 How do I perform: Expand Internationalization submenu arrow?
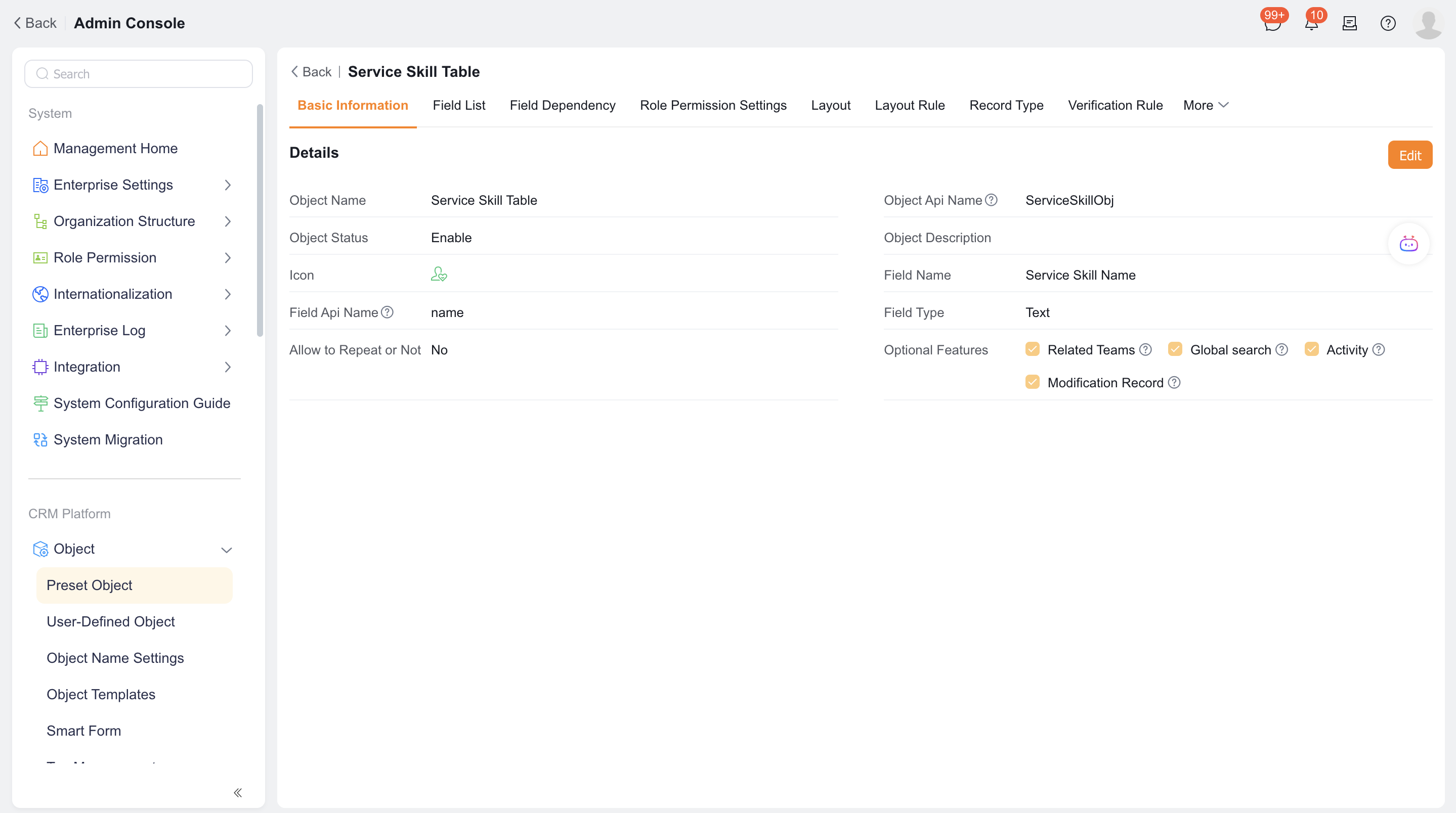[x=227, y=294]
